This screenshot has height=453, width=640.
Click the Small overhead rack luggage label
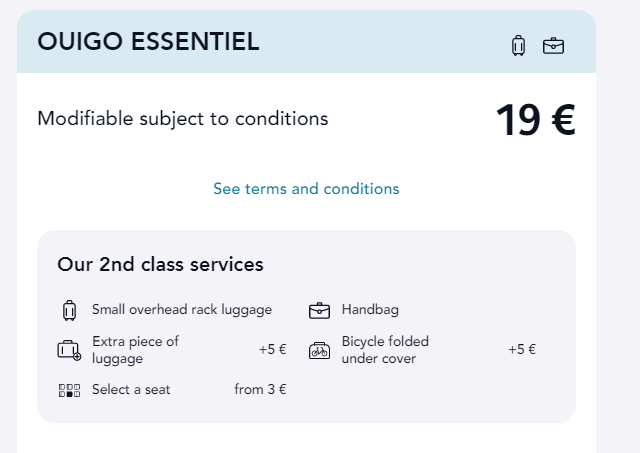[x=182, y=310]
